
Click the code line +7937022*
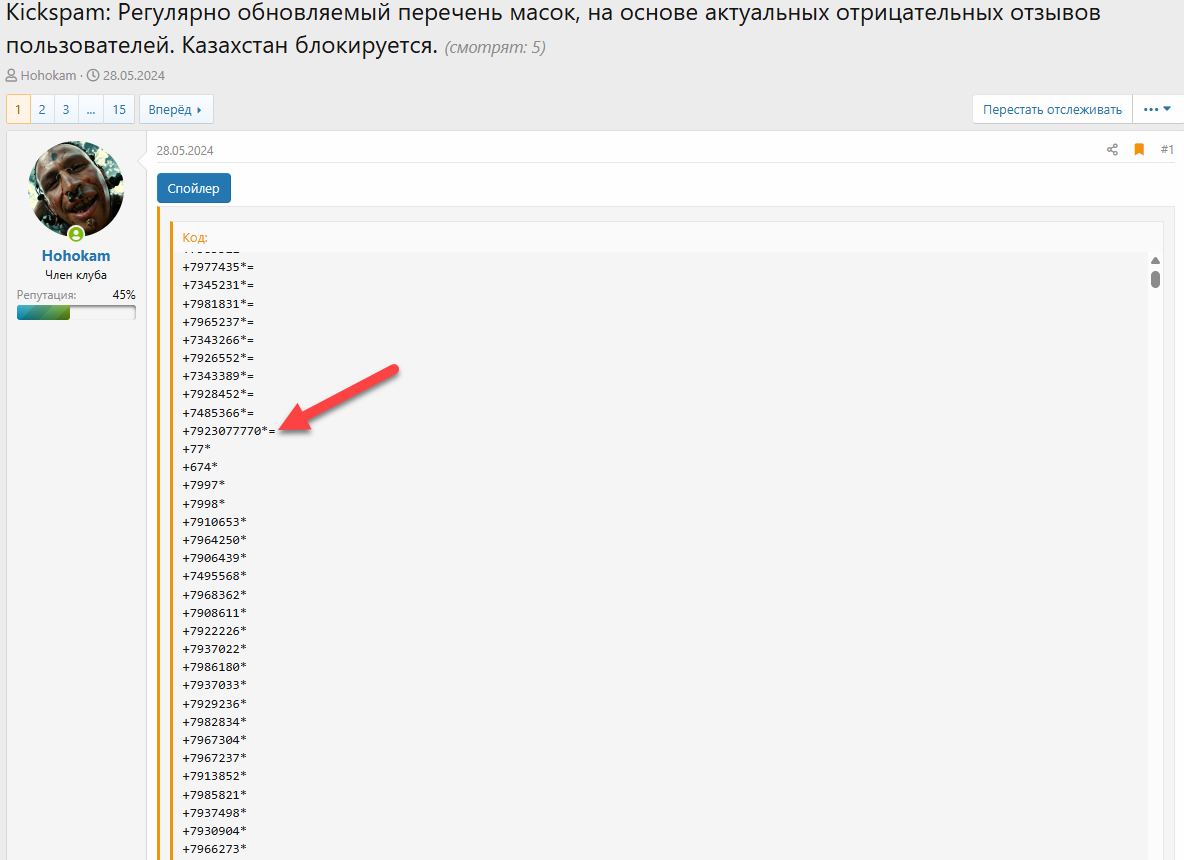tap(214, 649)
